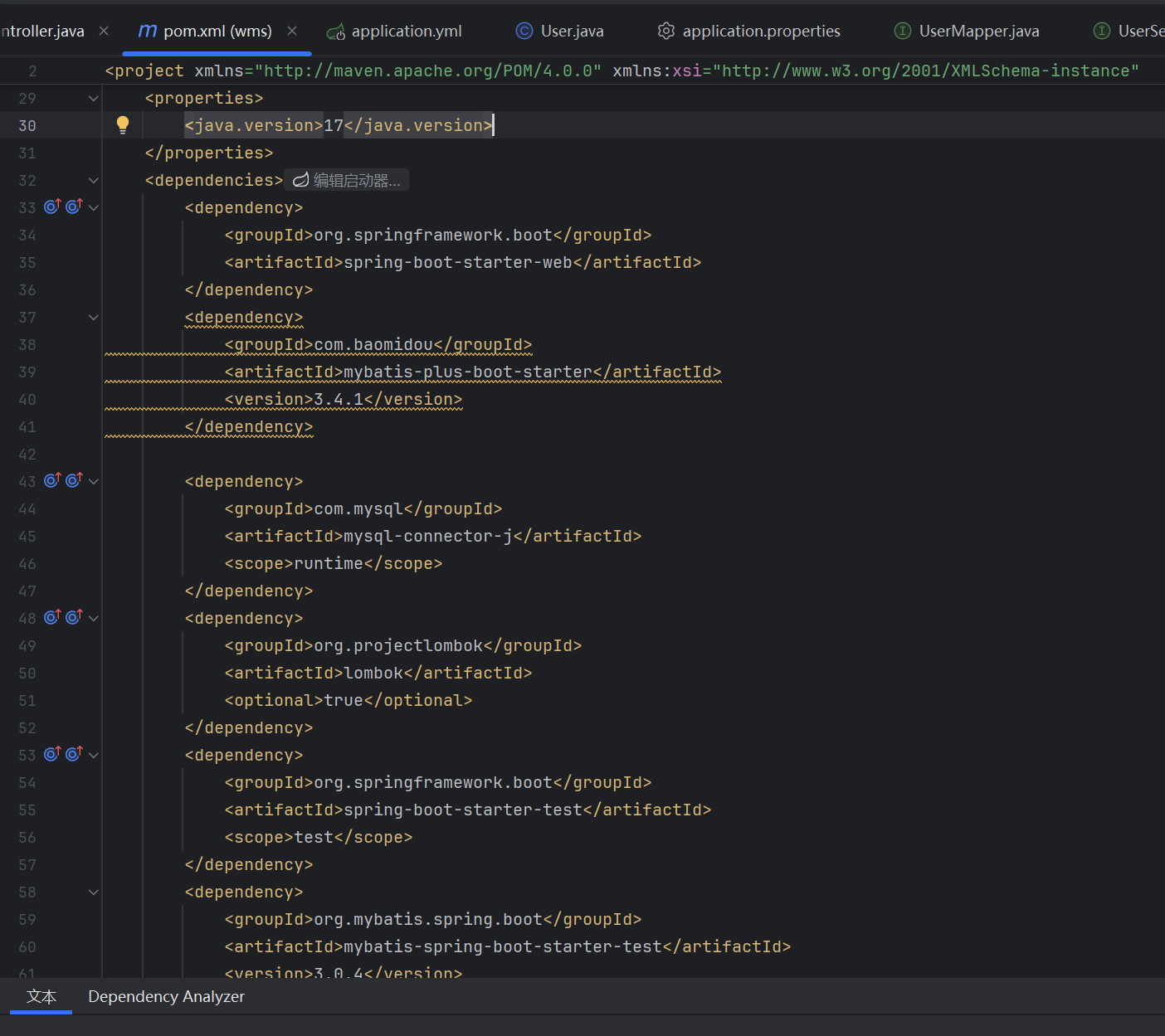Click the closing properties tag on line 31
Screen dimensions: 1165x1036
[209, 153]
